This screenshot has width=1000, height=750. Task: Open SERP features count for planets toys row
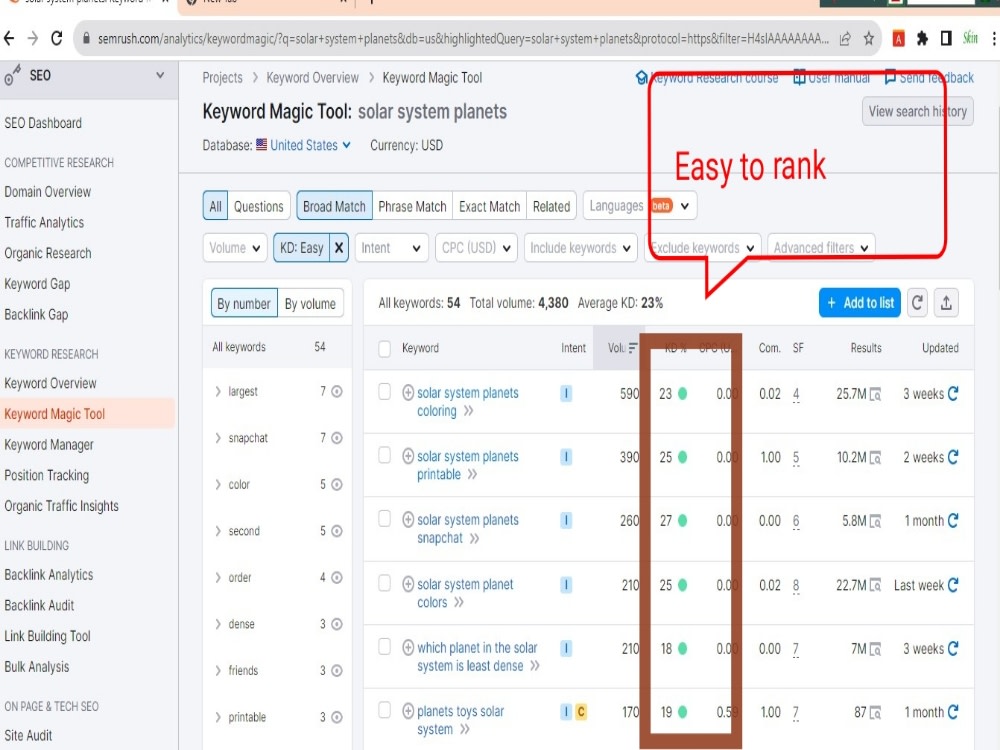point(795,713)
